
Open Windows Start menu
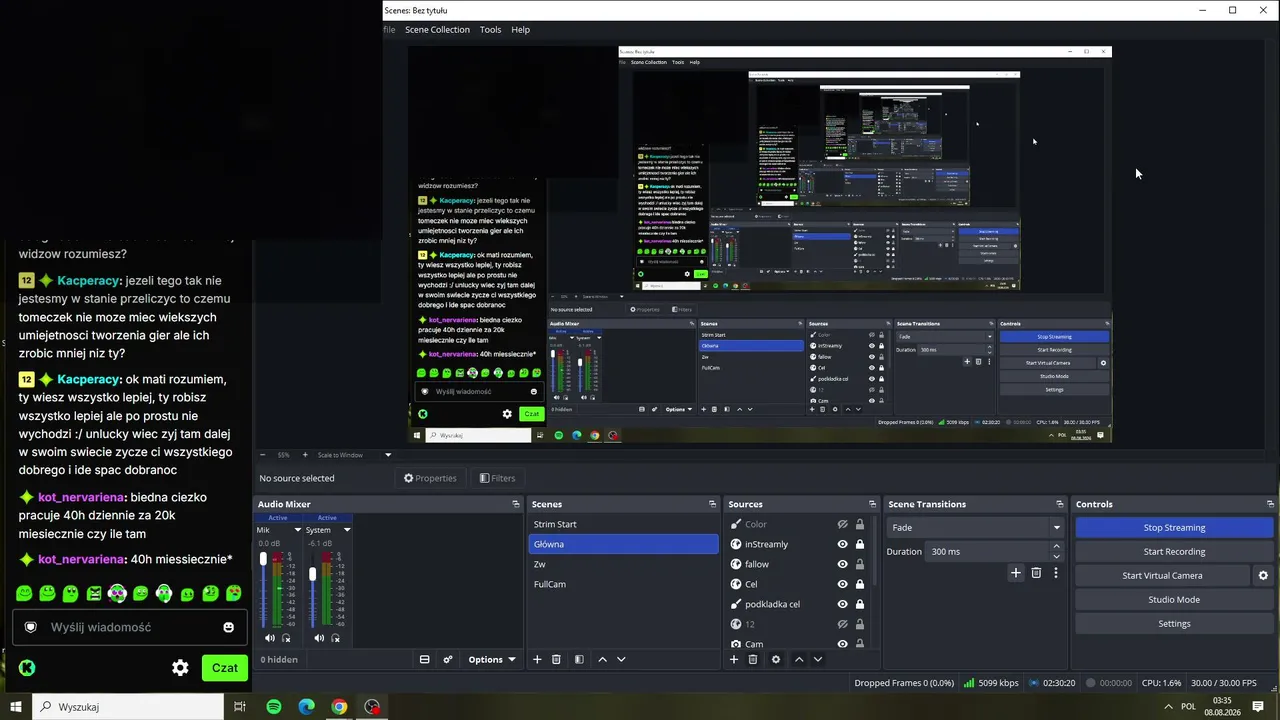[x=16, y=707]
